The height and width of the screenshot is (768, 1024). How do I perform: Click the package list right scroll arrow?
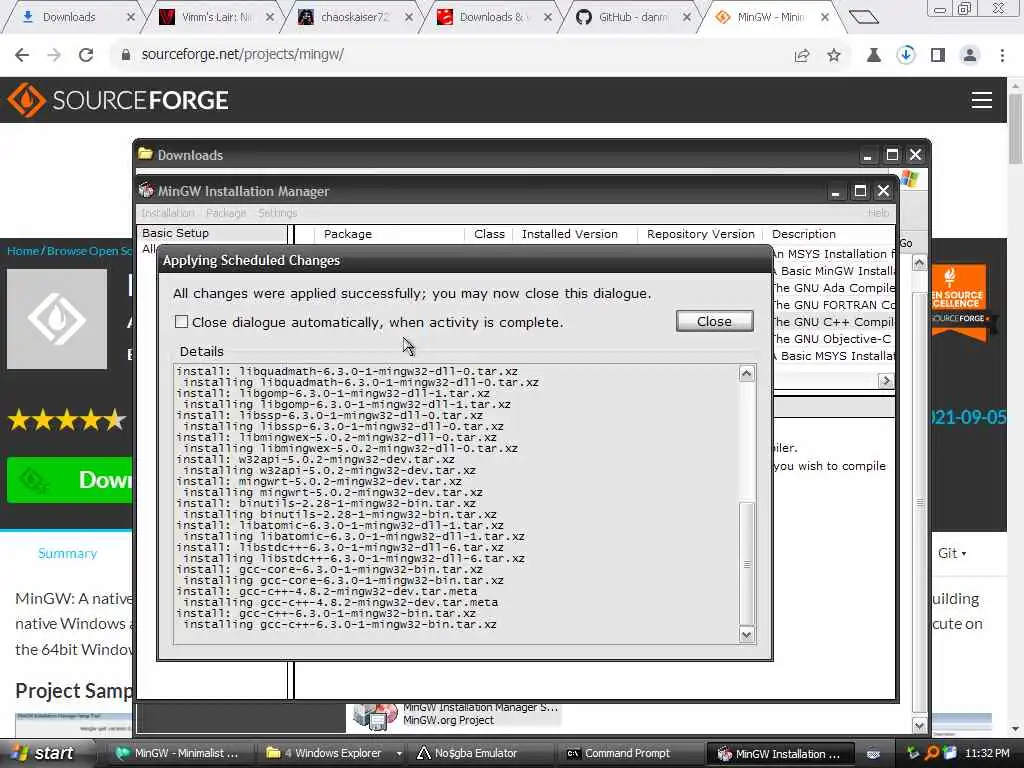coord(886,381)
